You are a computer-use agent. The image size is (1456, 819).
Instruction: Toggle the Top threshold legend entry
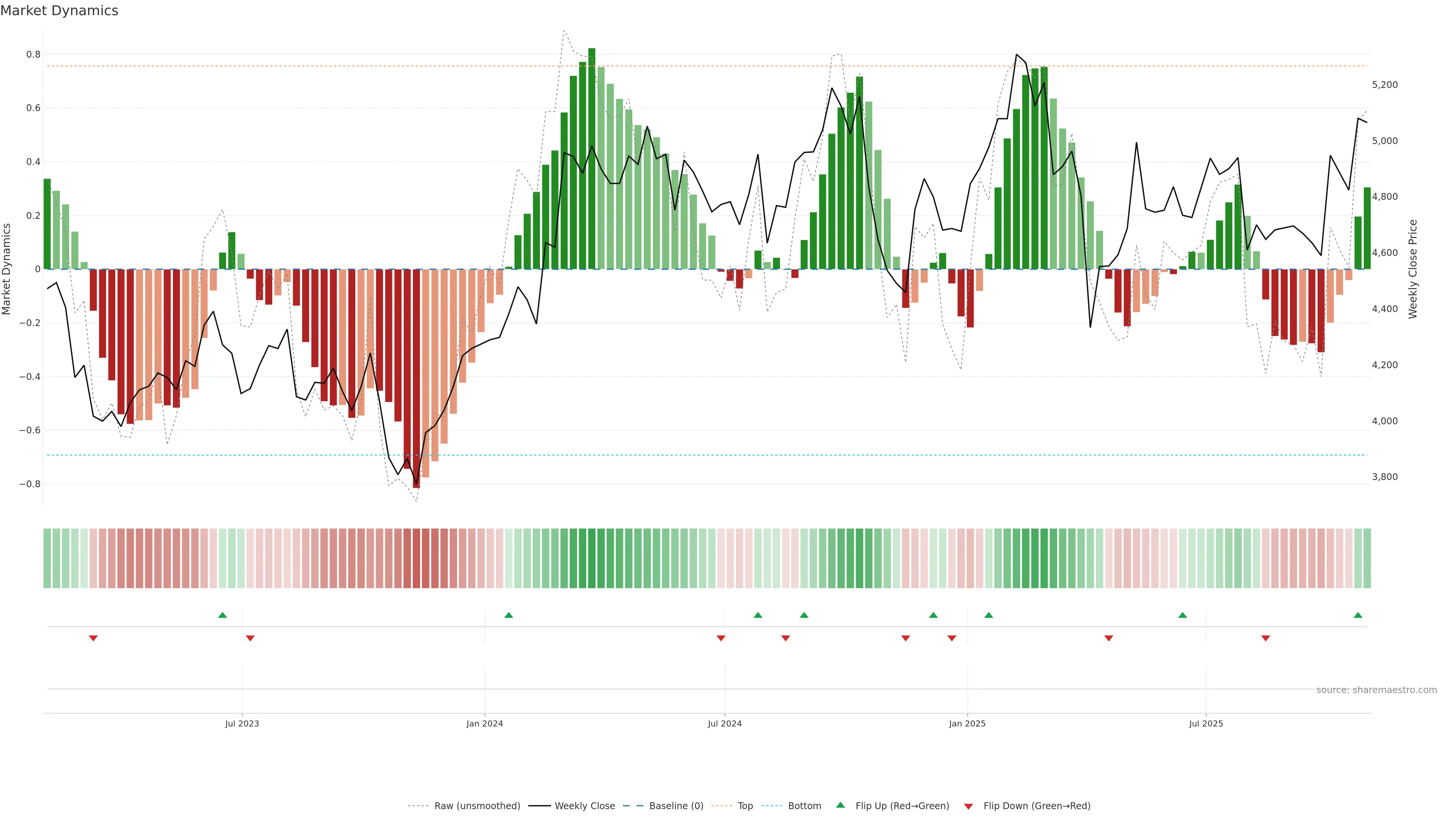745,805
